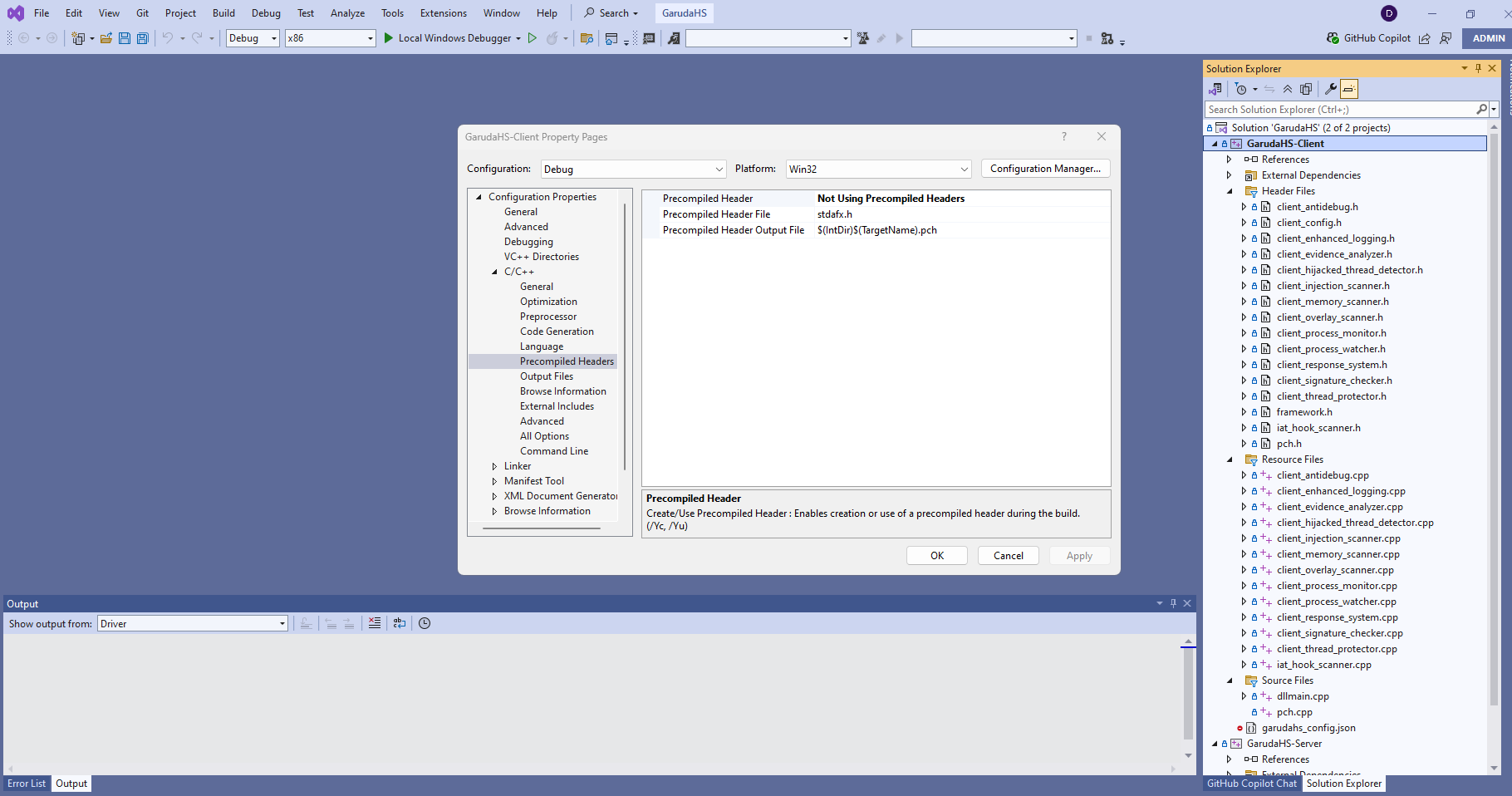This screenshot has width=1512, height=796.
Task: Open the Debug menu
Action: pos(266,13)
